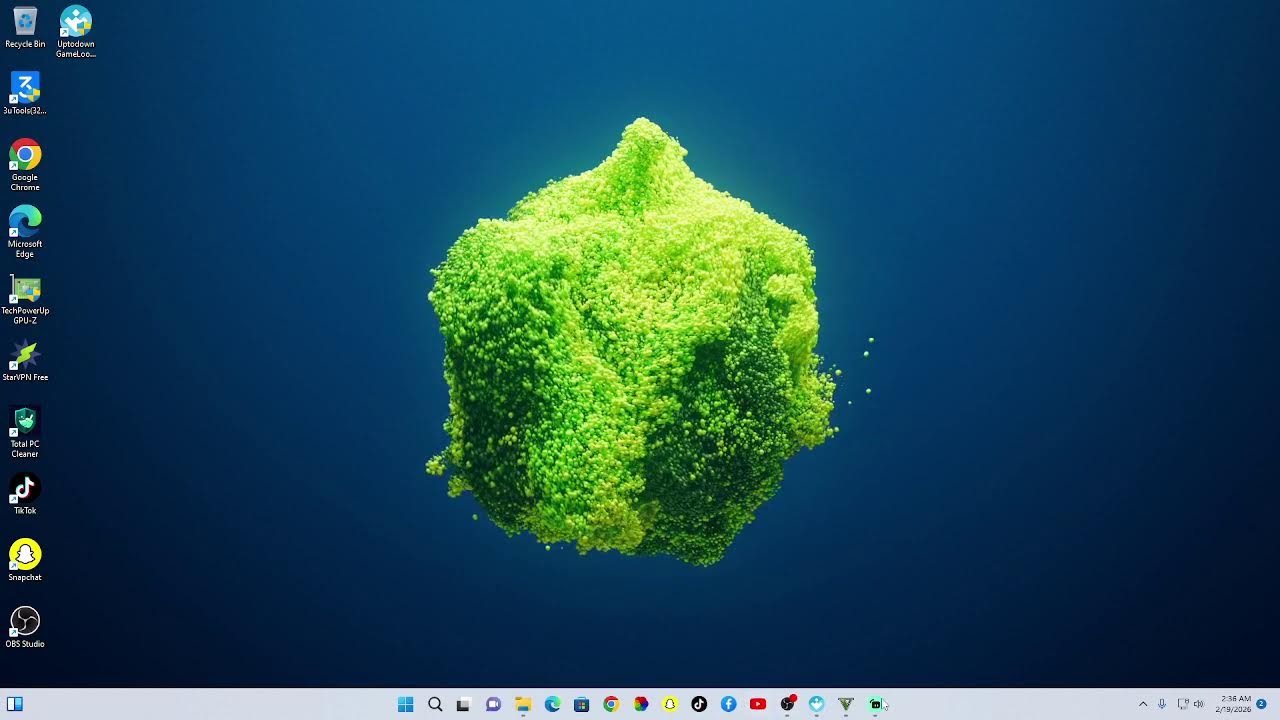Expand the hidden system tray icons

[x=1143, y=704]
